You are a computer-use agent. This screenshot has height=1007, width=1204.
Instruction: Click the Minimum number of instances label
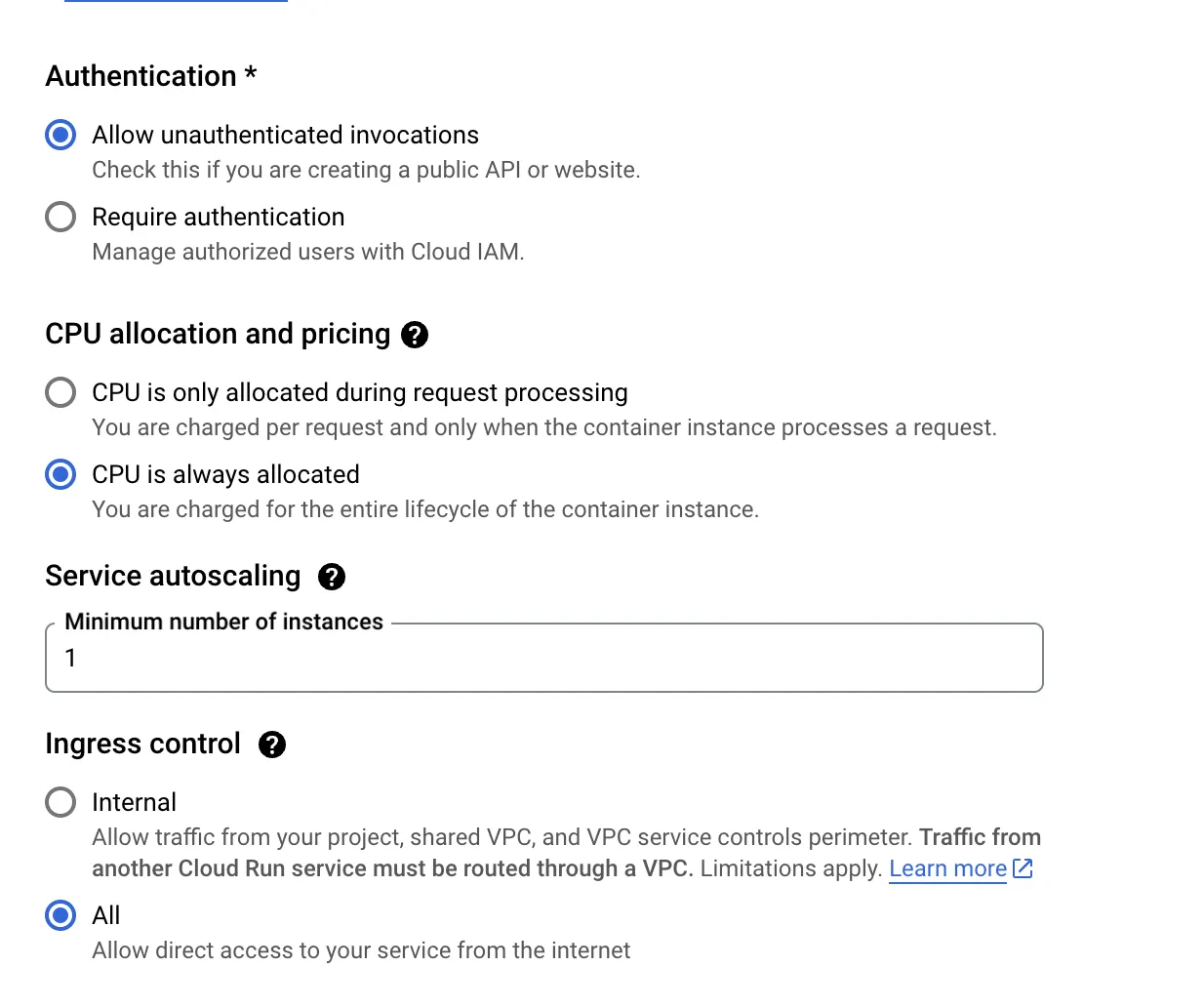pos(223,622)
